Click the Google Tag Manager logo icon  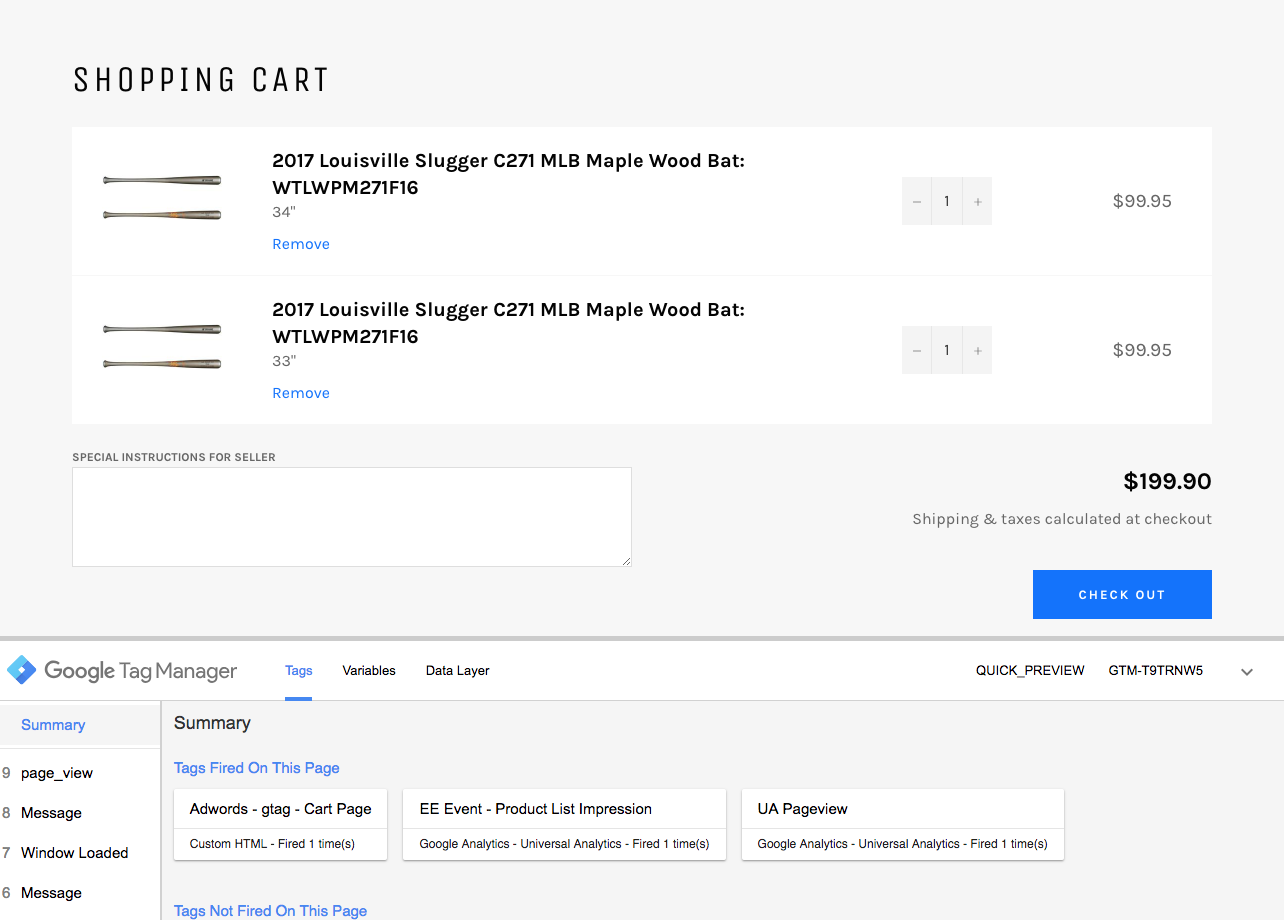(x=22, y=670)
